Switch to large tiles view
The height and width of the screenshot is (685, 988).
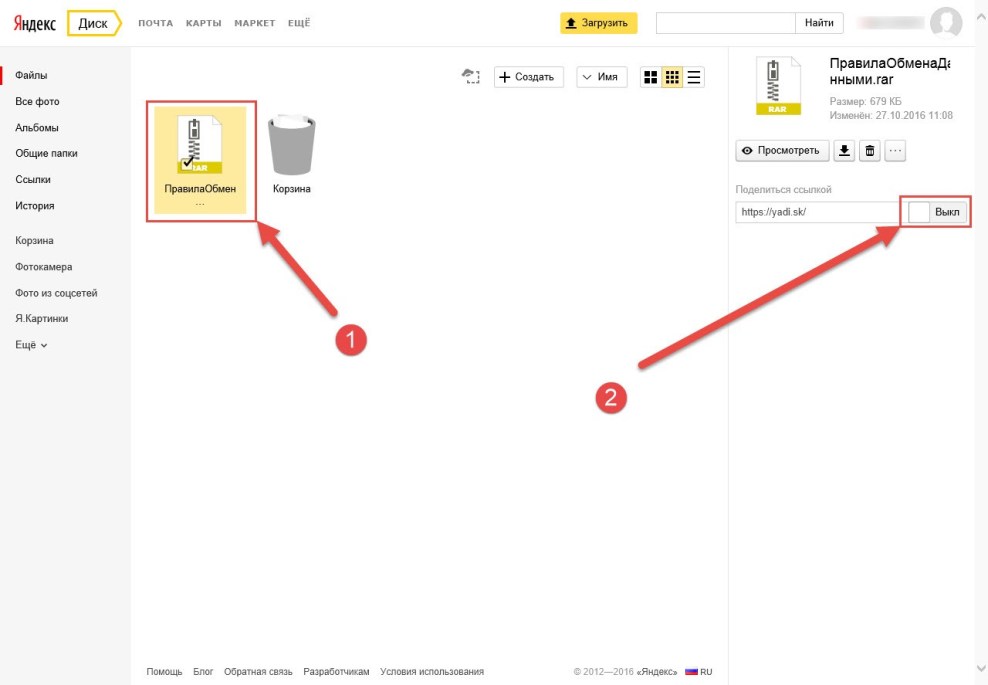(x=650, y=77)
